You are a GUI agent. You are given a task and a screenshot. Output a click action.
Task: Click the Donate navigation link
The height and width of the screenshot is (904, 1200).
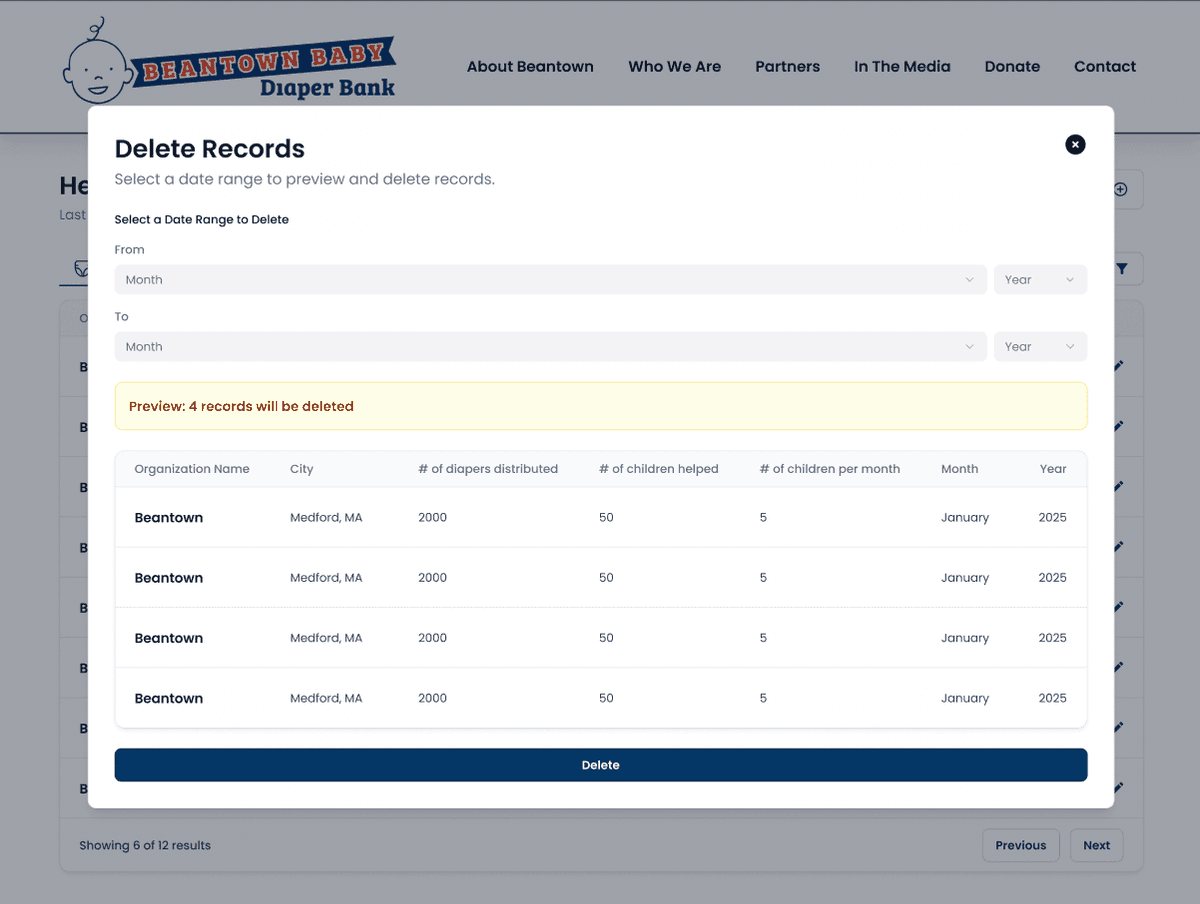coord(1012,67)
